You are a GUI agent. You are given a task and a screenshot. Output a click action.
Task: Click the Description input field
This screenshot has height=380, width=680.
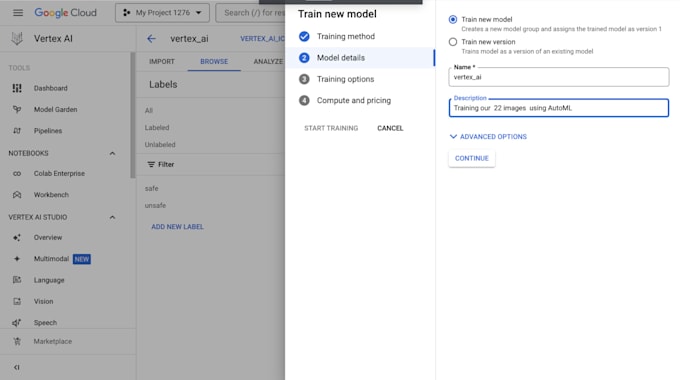pyautogui.click(x=559, y=108)
